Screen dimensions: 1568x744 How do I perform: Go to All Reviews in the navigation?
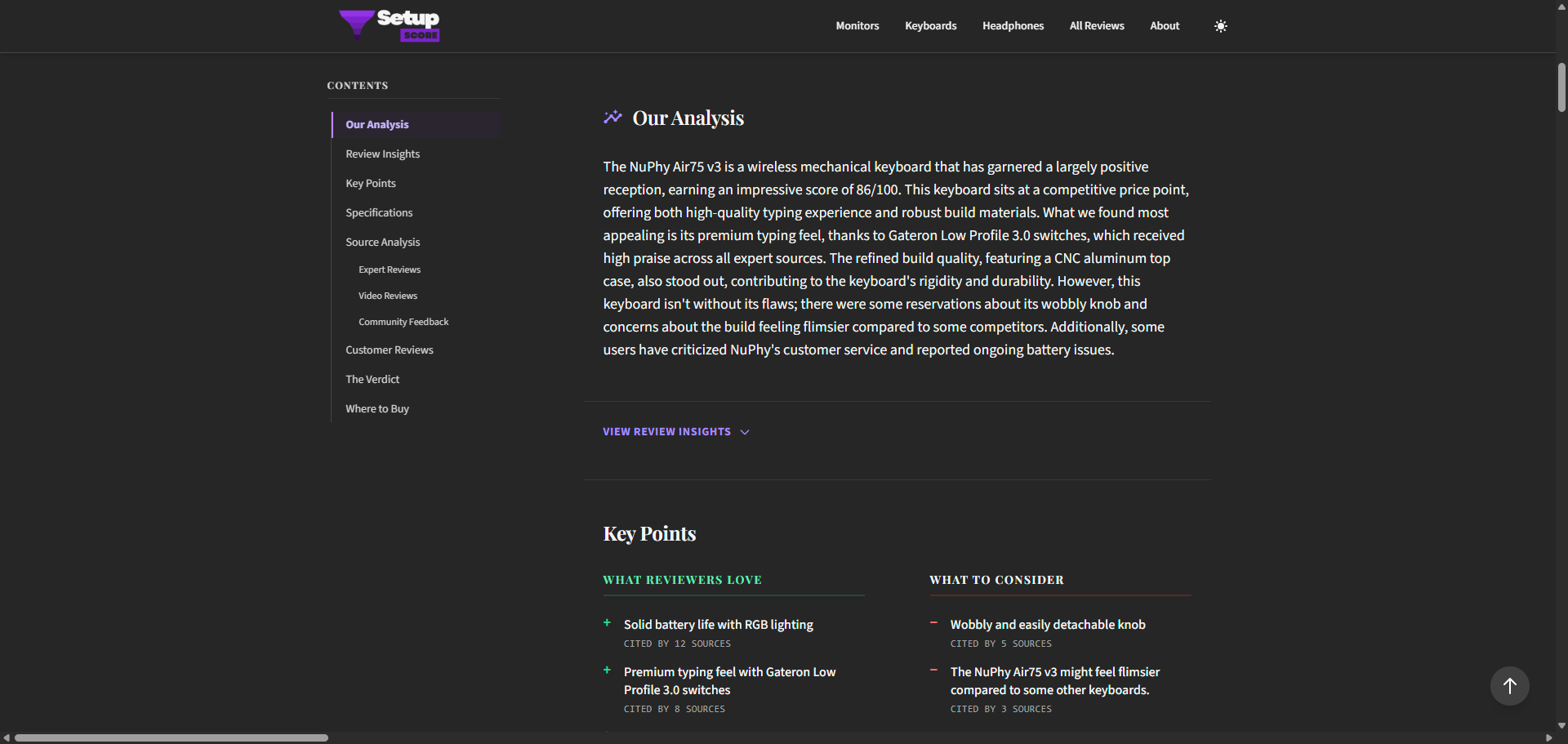1096,25
